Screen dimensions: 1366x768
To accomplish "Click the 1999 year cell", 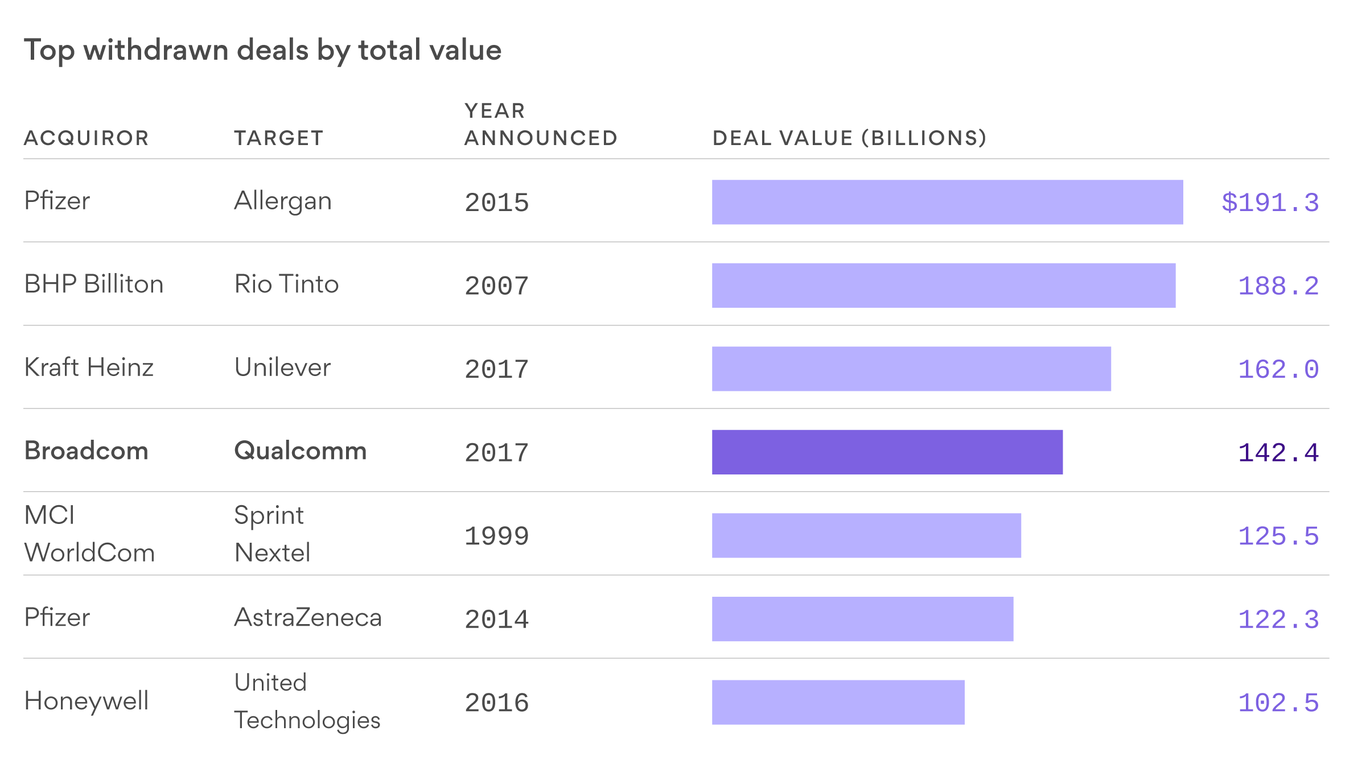I will click(x=496, y=536).
